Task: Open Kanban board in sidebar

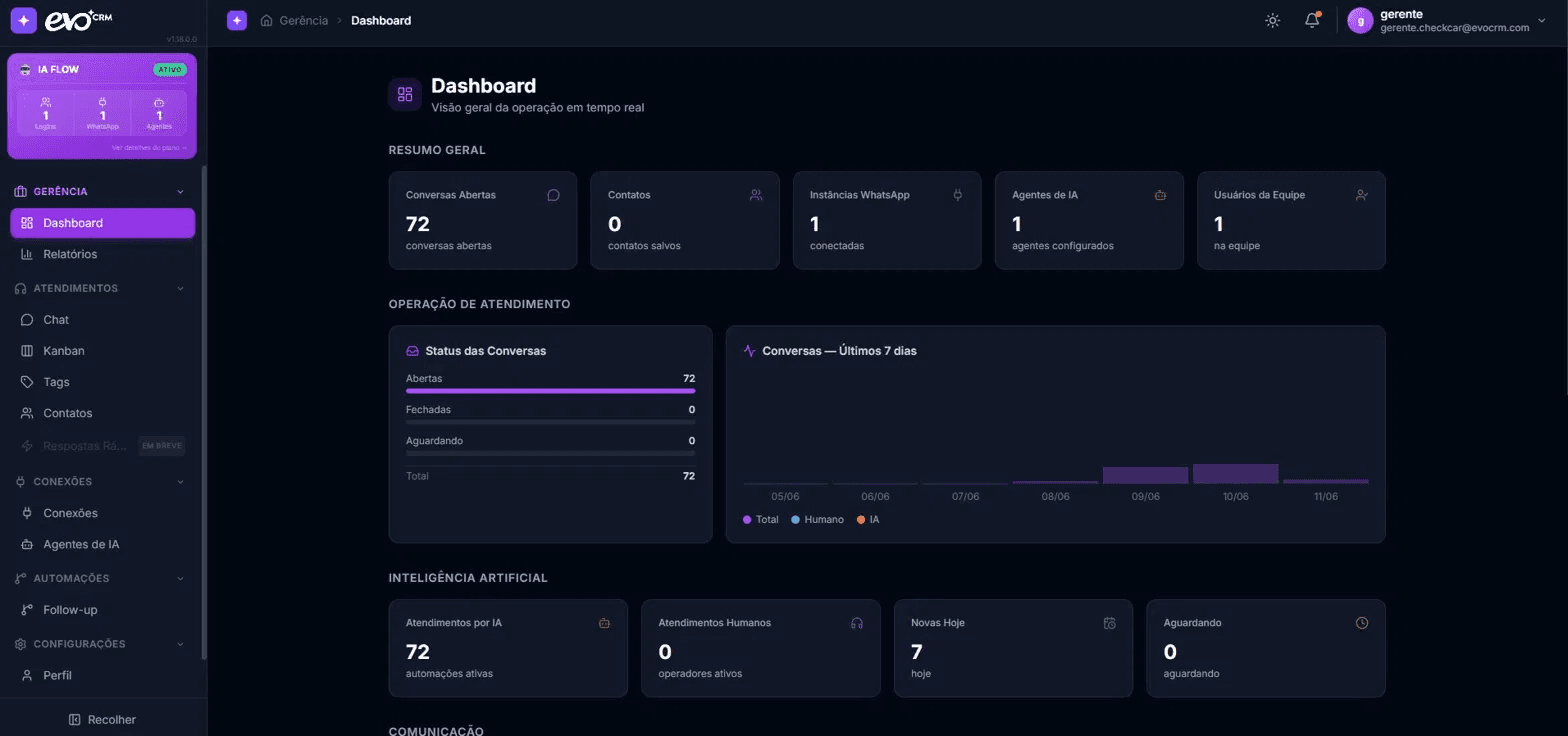Action: coord(102,351)
